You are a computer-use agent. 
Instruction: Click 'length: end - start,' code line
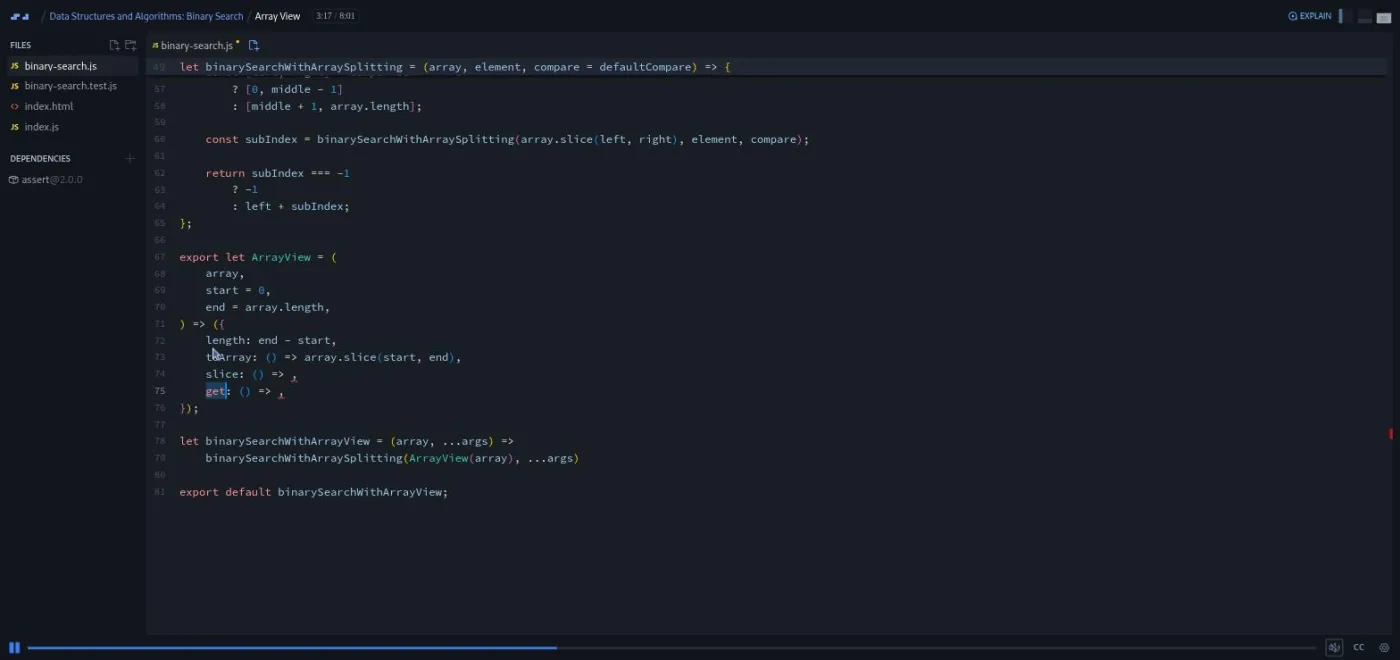pyautogui.click(x=271, y=340)
